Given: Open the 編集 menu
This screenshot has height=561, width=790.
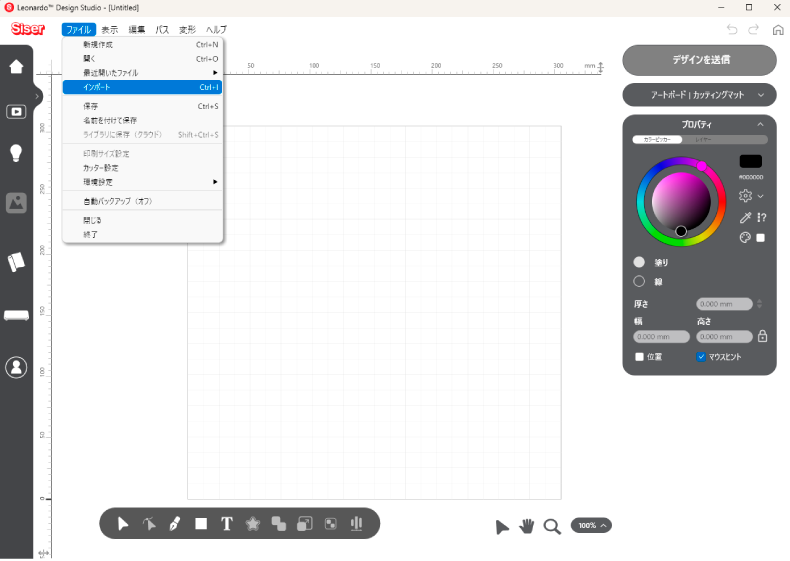Looking at the screenshot, I should (x=137, y=30).
